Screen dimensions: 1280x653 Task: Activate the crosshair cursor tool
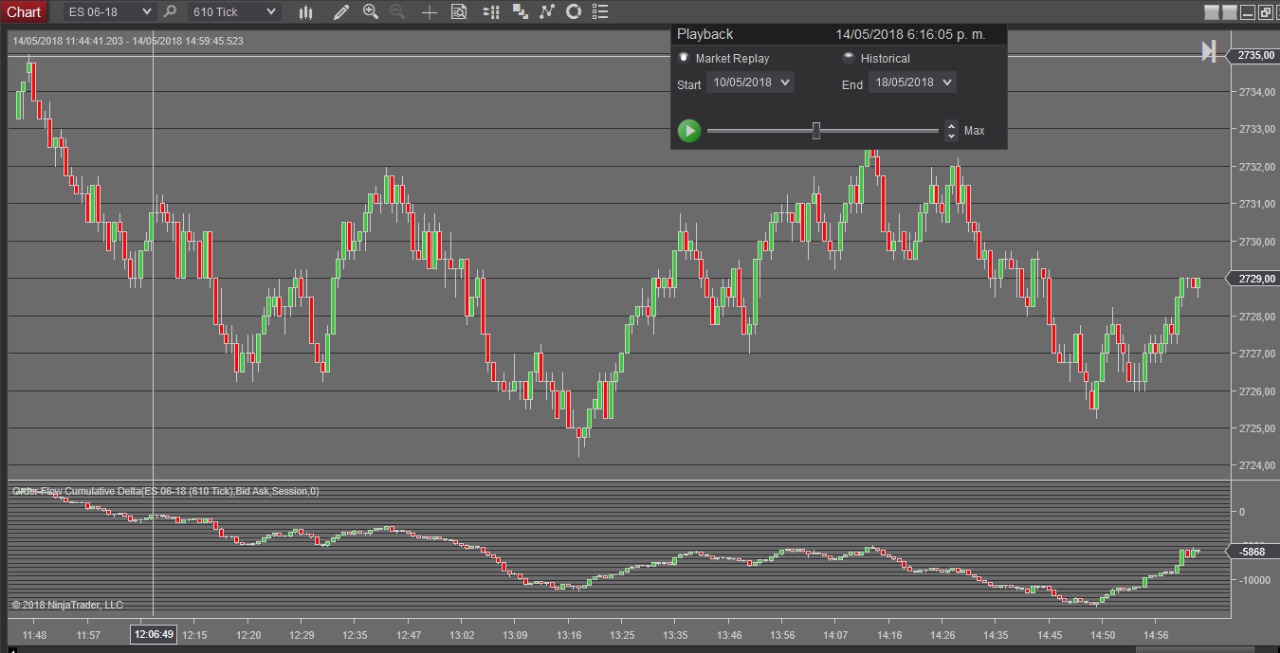coord(429,12)
